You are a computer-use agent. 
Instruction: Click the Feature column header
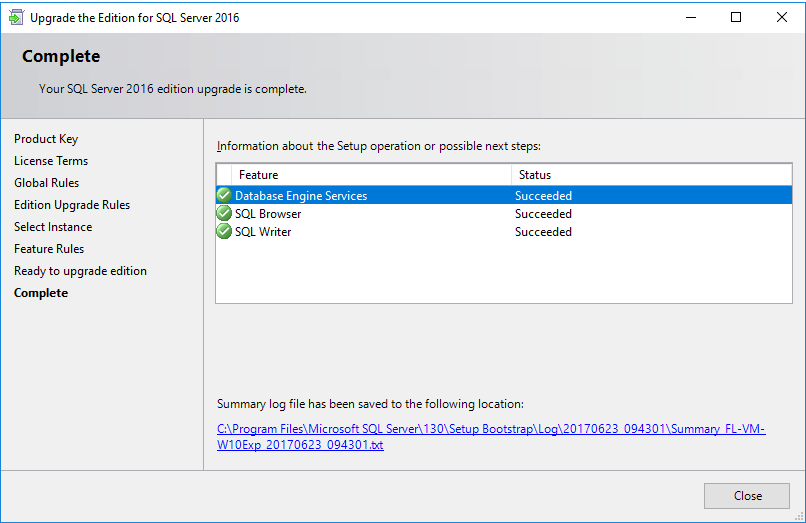[371, 175]
